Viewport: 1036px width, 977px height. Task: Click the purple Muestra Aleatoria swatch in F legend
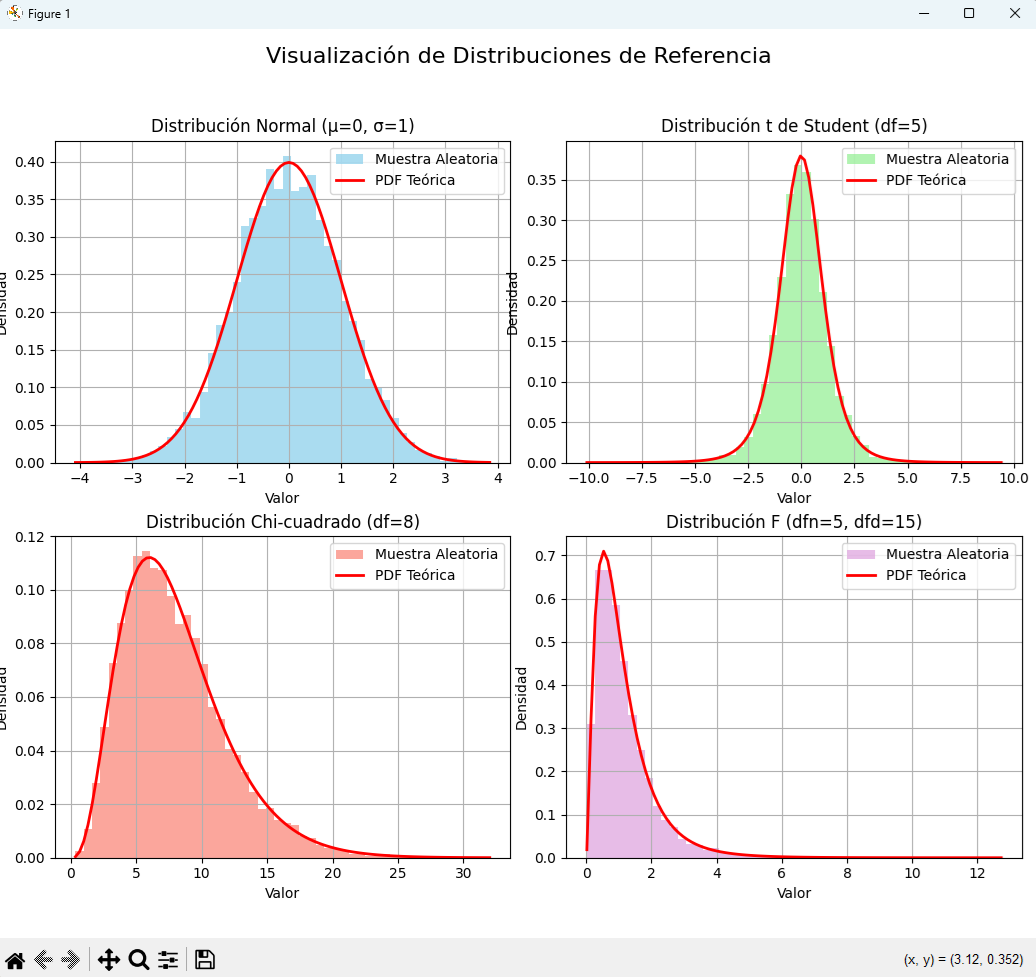point(860,555)
